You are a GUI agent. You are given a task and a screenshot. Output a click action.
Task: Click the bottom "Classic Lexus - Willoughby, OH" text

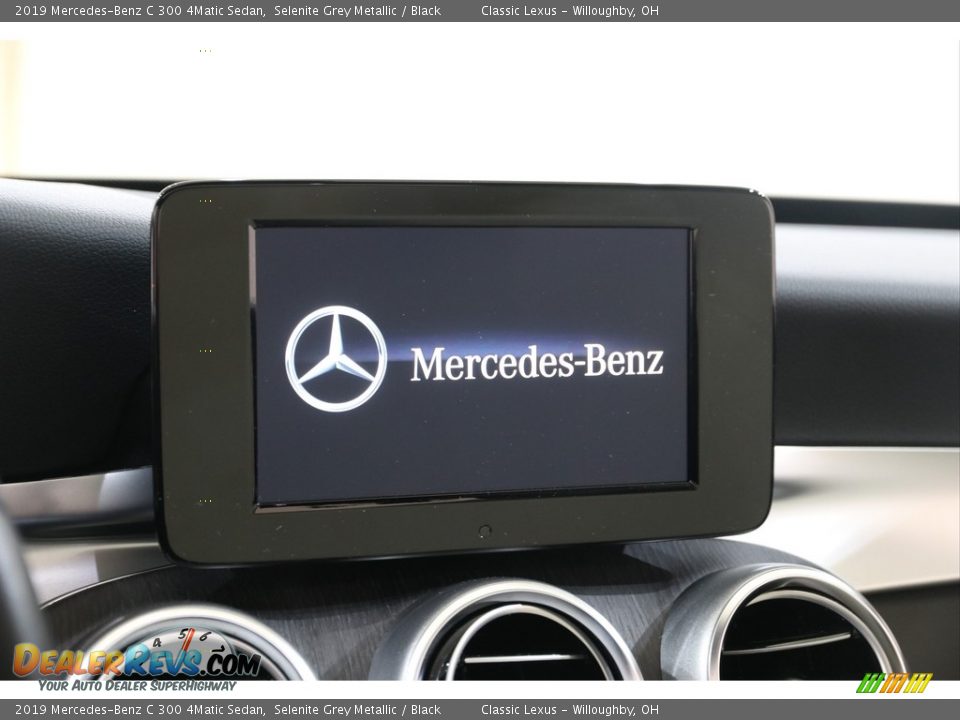pyautogui.click(x=569, y=710)
